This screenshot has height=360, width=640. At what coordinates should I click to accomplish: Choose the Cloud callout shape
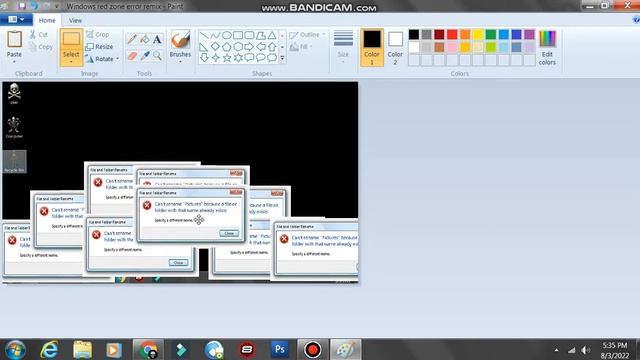[x=272, y=58]
